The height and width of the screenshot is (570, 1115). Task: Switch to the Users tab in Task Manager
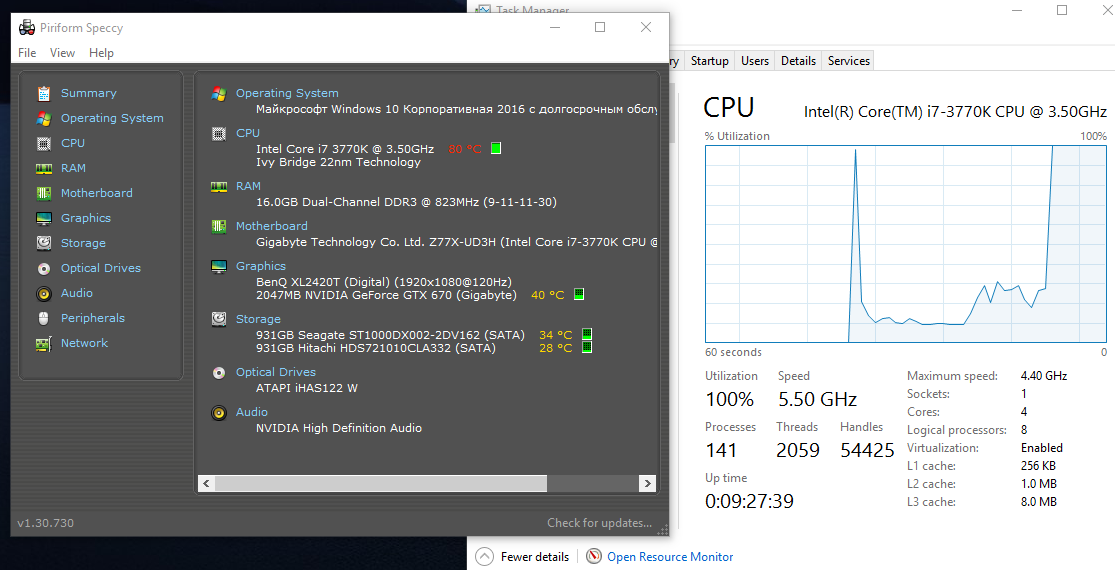point(754,61)
